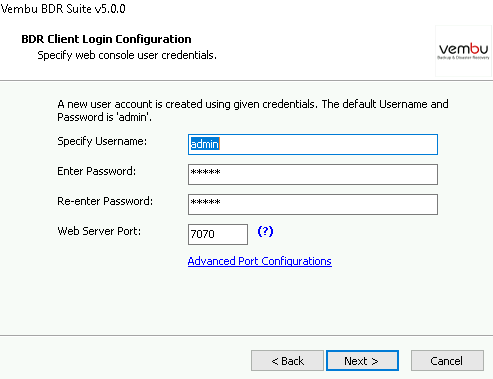Open the Advanced Port Configurations link
The image size is (493, 379).
coord(260,261)
